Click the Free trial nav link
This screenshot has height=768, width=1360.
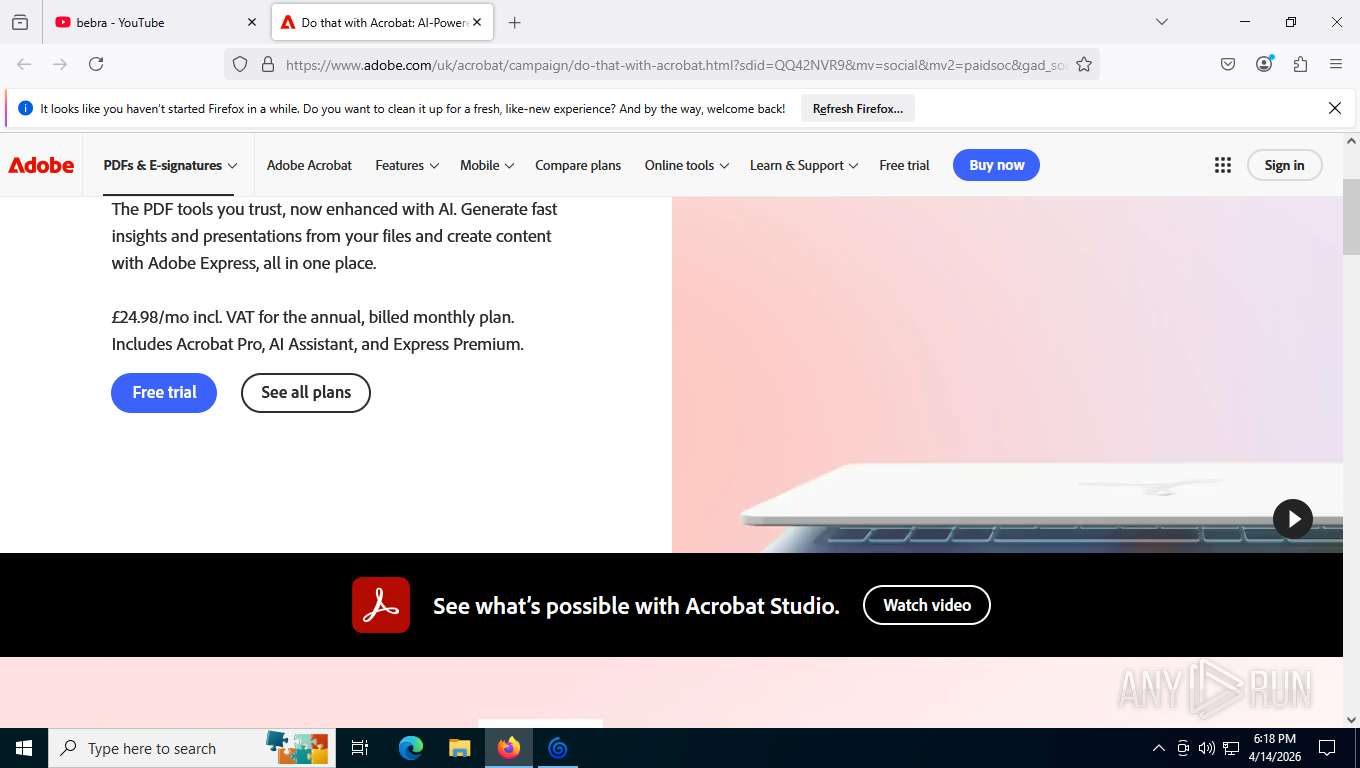[x=904, y=165]
